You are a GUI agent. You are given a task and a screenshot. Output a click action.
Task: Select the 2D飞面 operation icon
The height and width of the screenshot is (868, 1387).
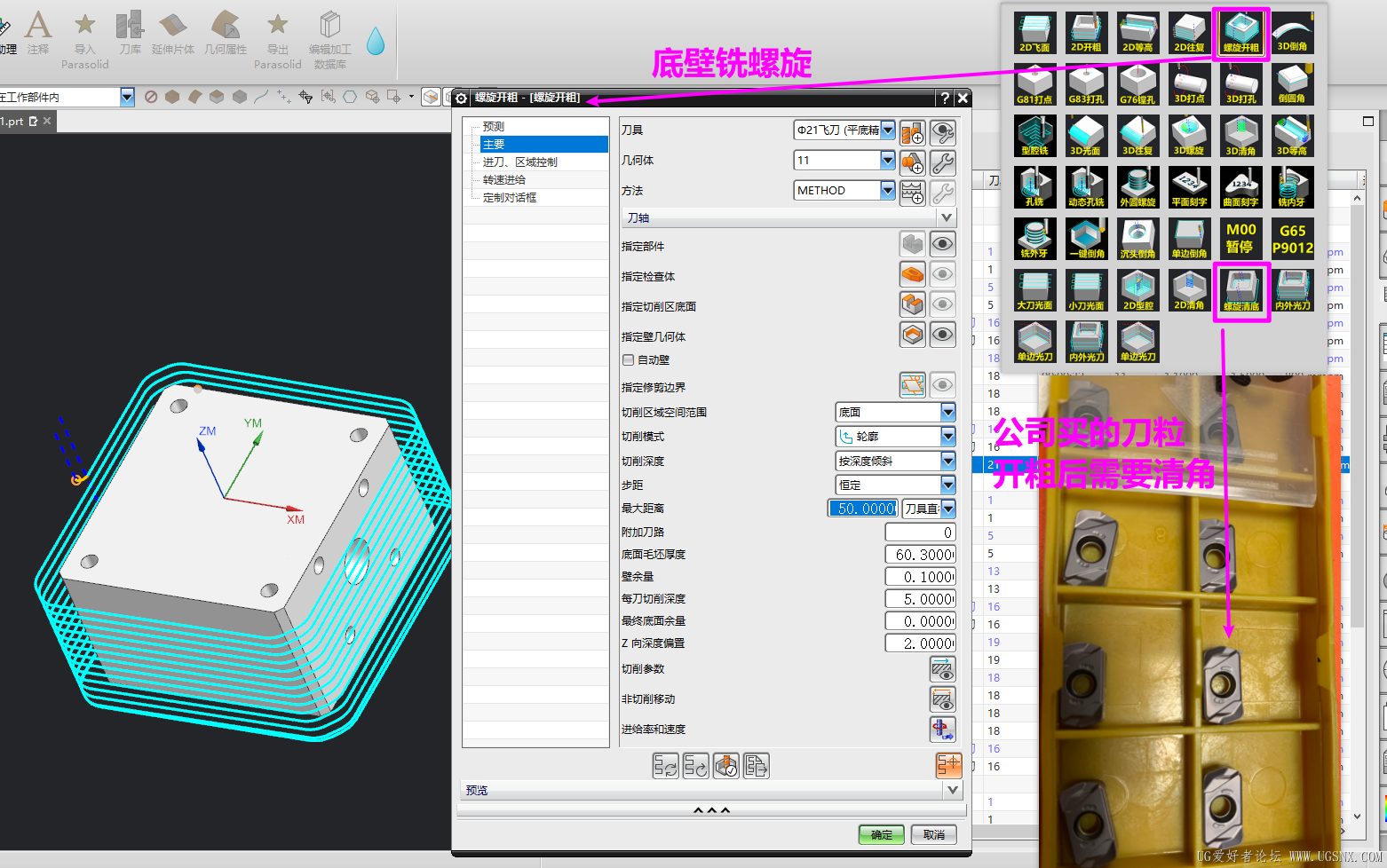coord(1035,33)
